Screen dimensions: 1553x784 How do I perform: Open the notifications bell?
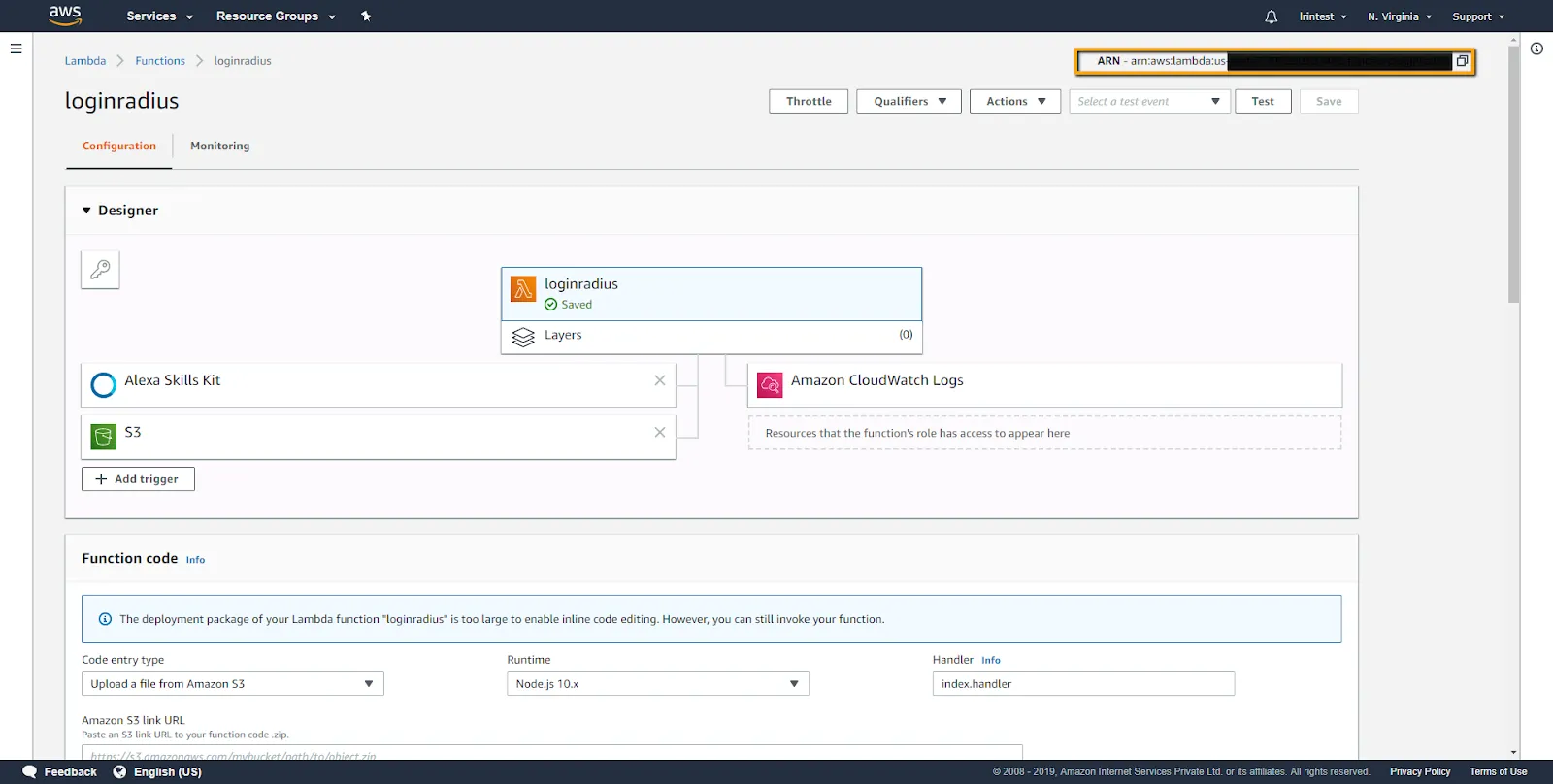[1271, 16]
